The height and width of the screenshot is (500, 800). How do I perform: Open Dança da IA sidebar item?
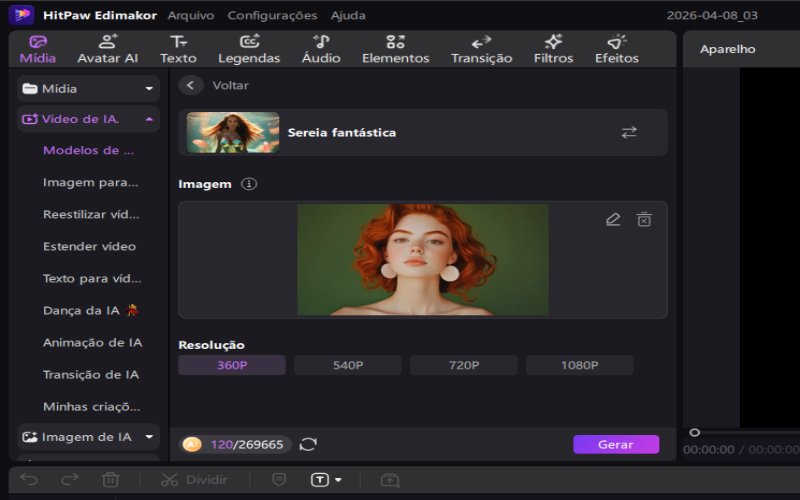tap(91, 310)
